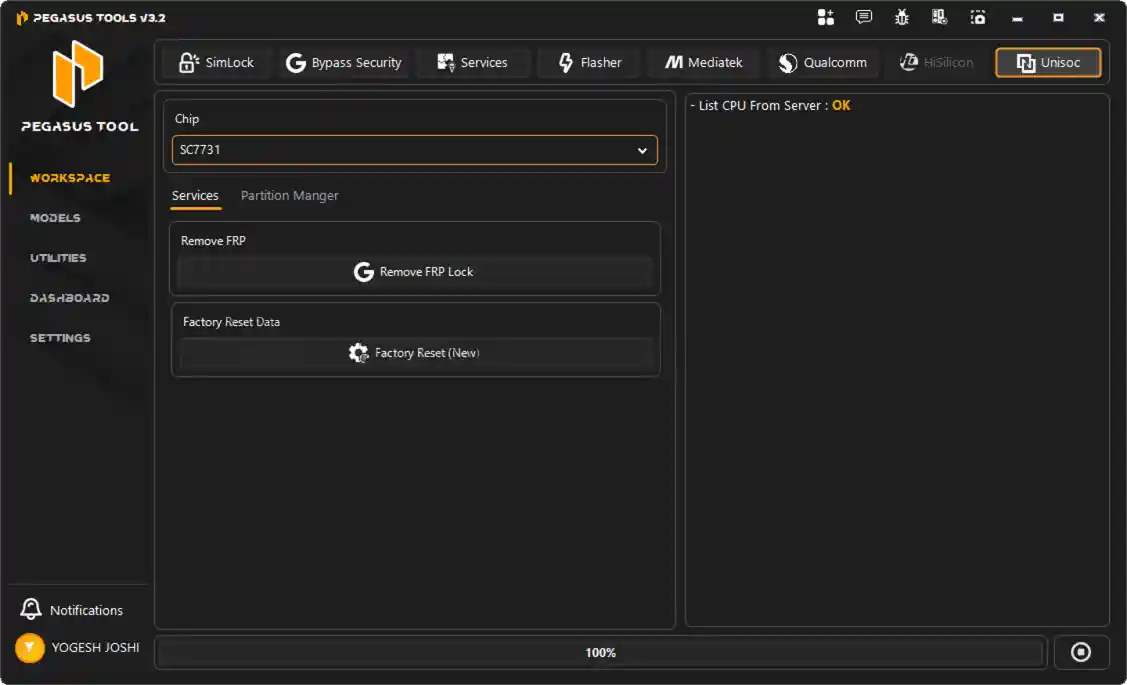The height and width of the screenshot is (685, 1127).
Task: Click the Remove FRP Lock button
Action: click(x=415, y=272)
